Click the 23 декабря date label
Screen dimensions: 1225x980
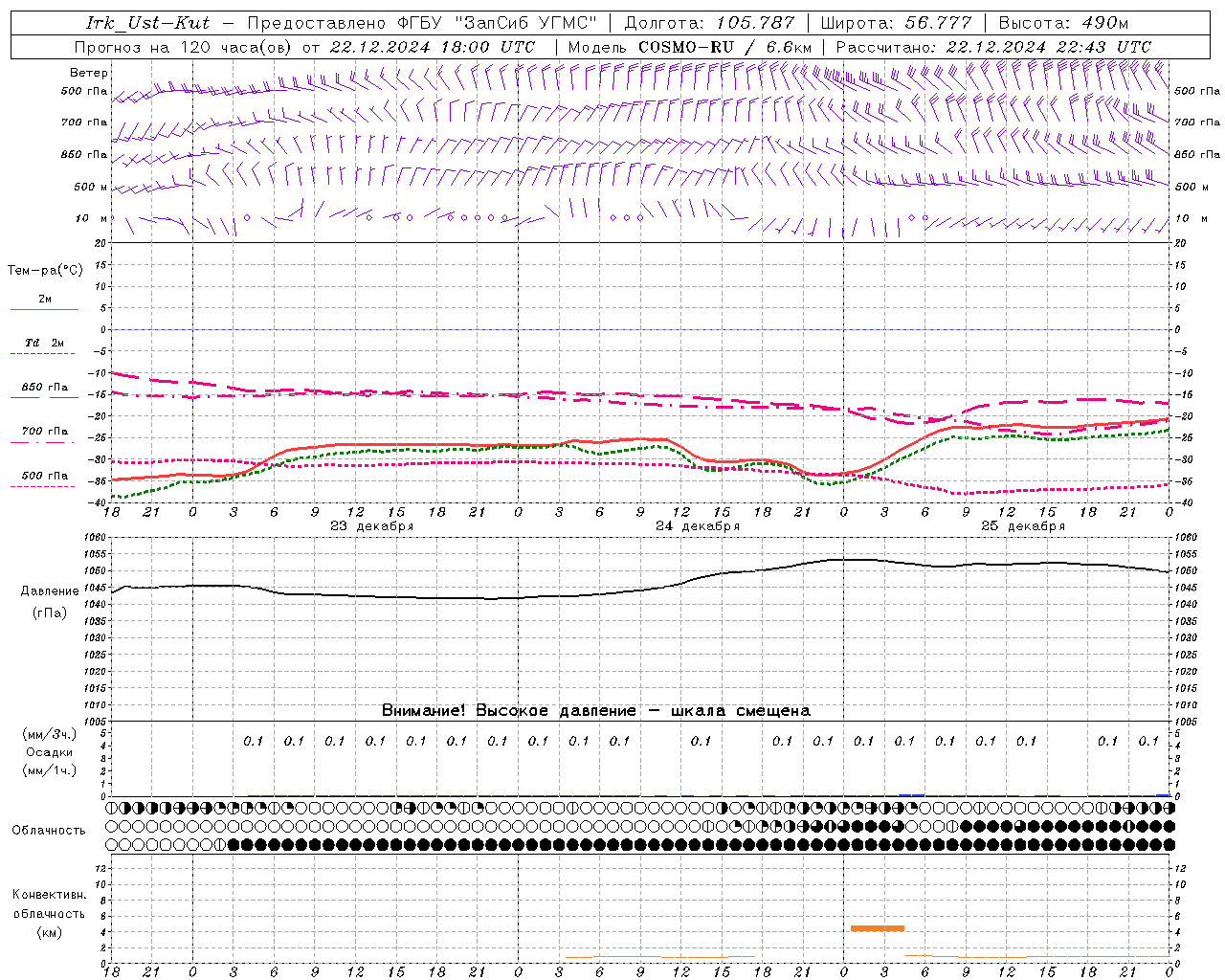click(372, 526)
